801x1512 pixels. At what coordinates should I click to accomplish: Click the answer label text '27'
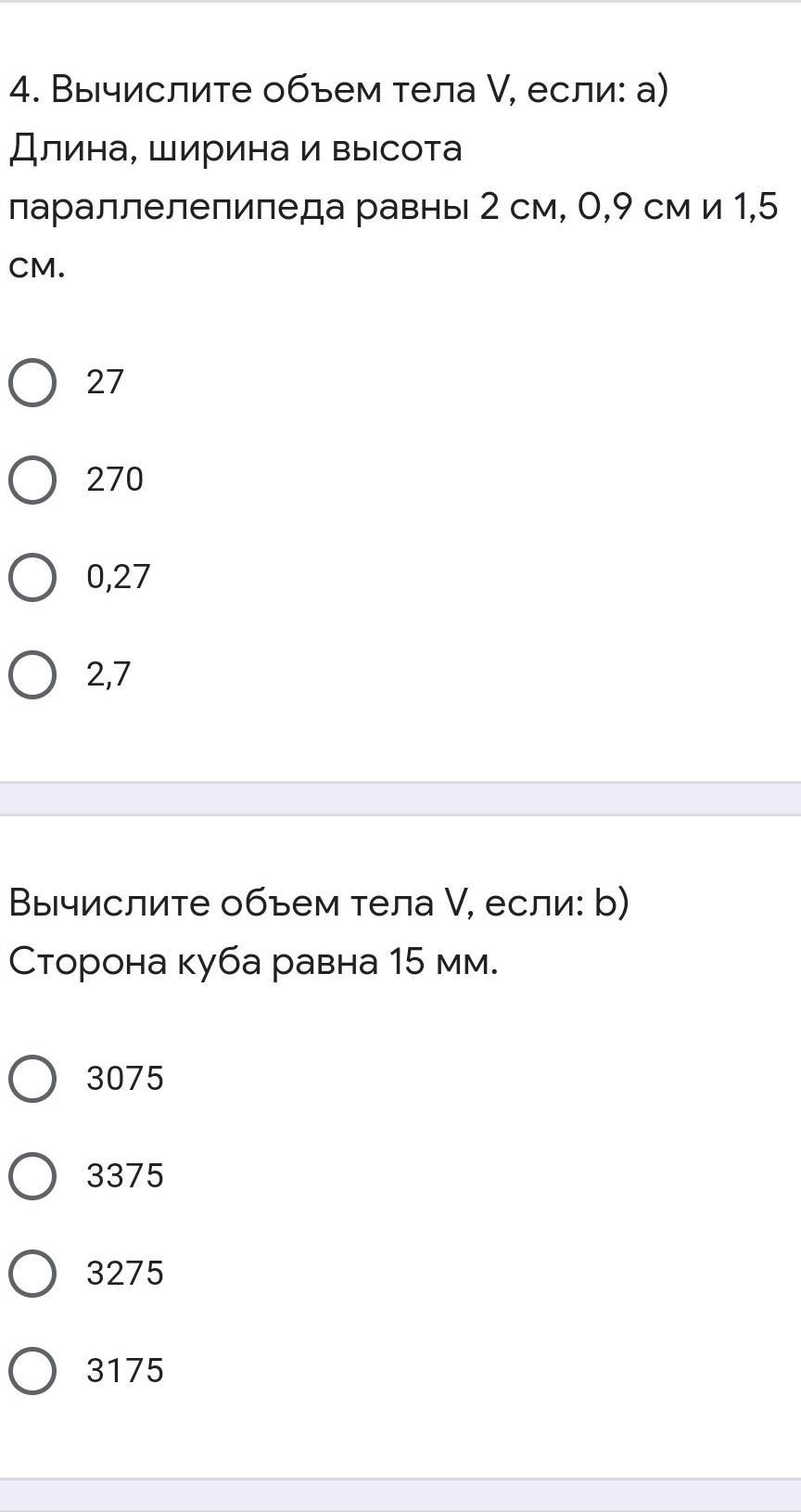(x=105, y=382)
